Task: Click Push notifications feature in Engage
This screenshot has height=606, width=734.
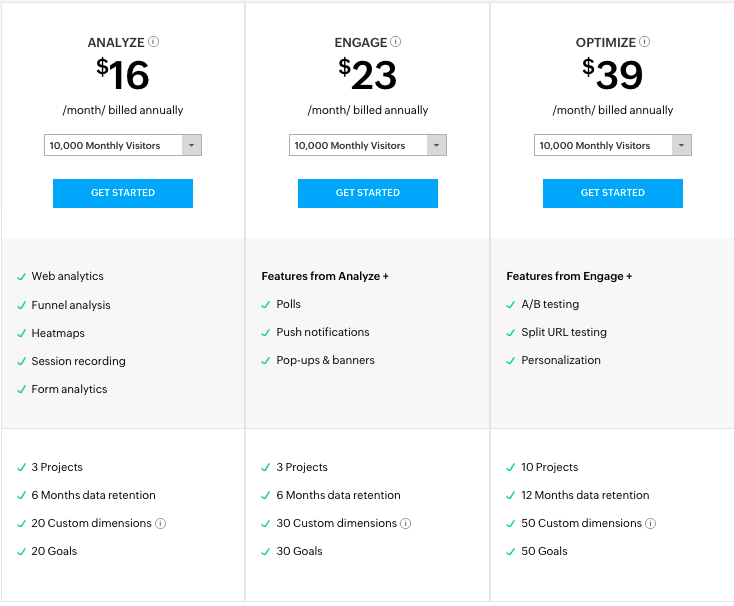Action: [x=323, y=332]
